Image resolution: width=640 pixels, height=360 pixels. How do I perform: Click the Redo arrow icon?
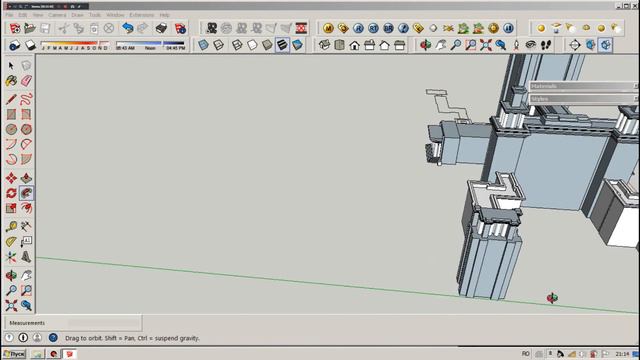pos(142,28)
